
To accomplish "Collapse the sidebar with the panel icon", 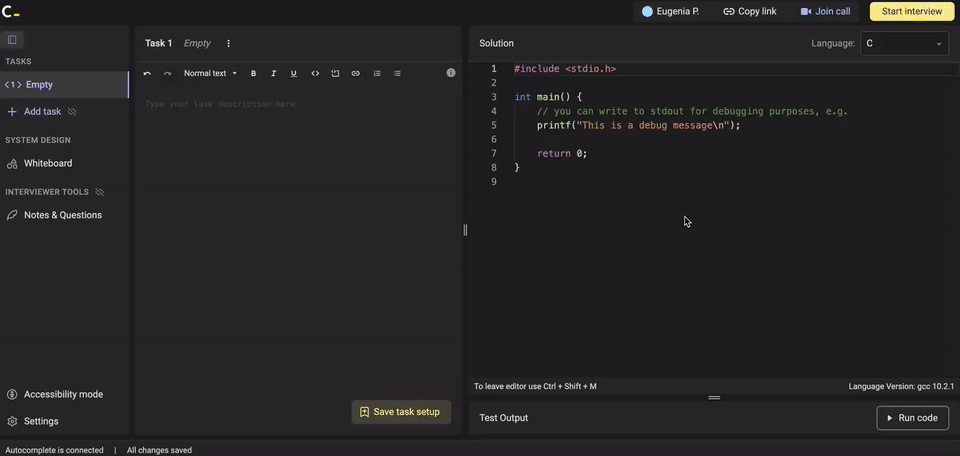I will tap(12, 40).
